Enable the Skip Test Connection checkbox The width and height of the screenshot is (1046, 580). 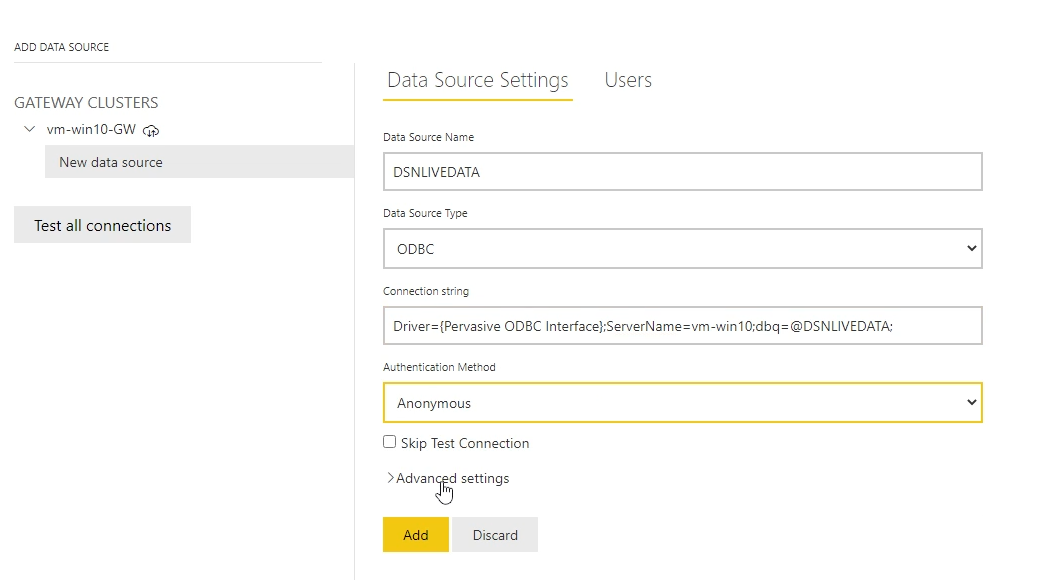tap(390, 442)
